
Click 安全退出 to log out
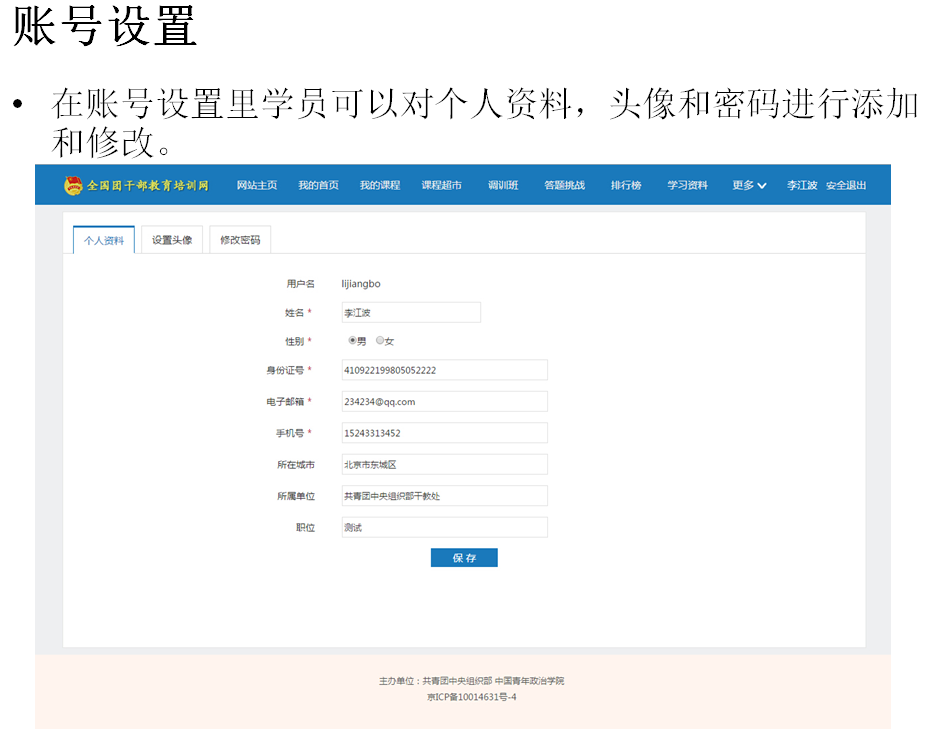click(846, 185)
